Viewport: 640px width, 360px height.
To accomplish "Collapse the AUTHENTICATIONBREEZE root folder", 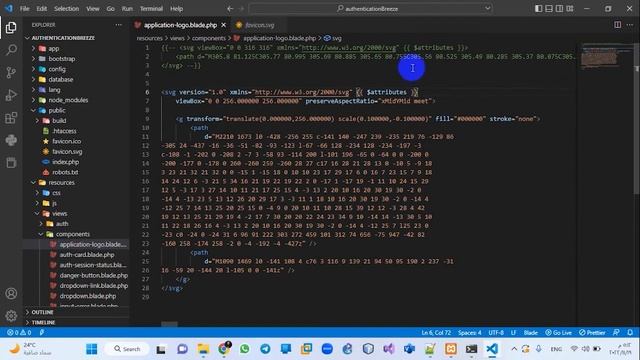I will pos(63,38).
